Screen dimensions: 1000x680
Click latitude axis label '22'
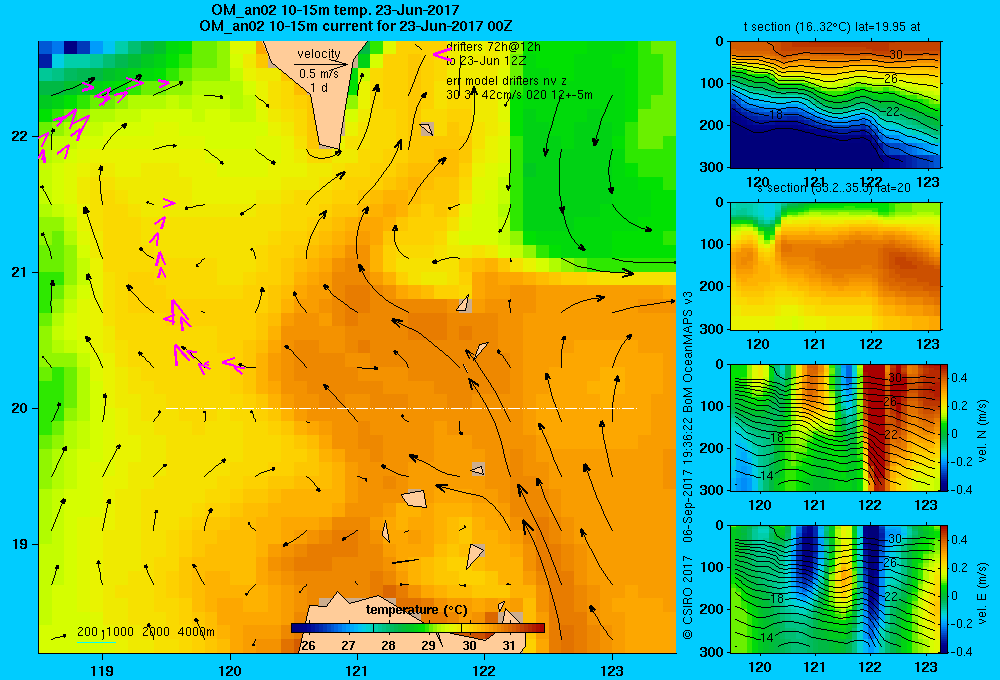pyautogui.click(x=19, y=137)
